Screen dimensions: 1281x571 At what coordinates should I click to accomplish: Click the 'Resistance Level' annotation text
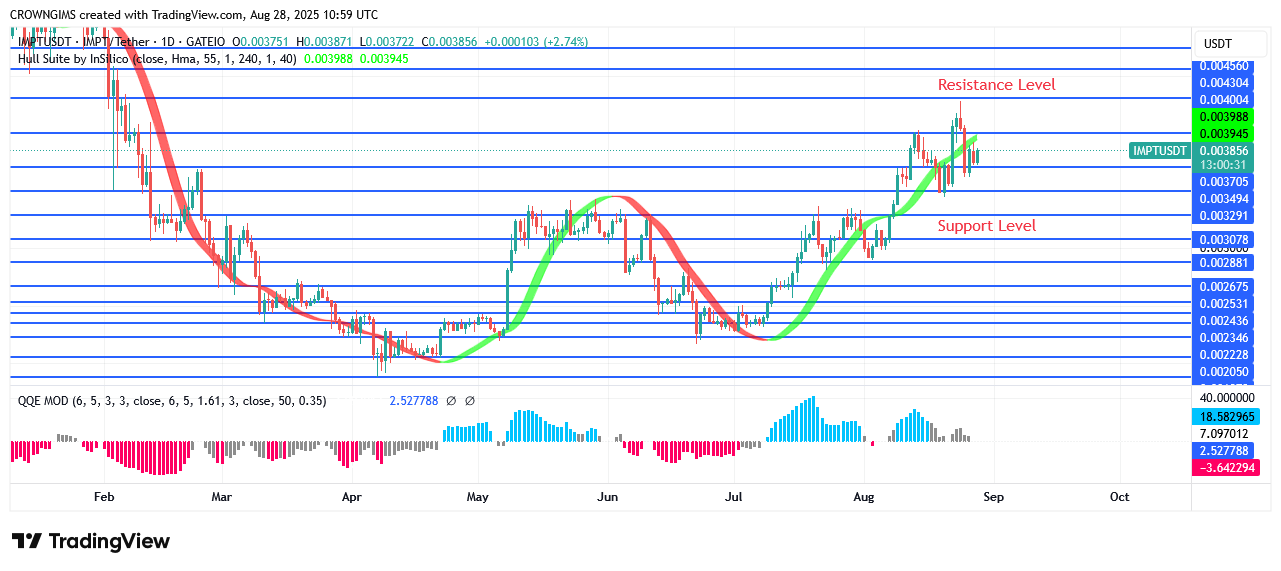996,85
